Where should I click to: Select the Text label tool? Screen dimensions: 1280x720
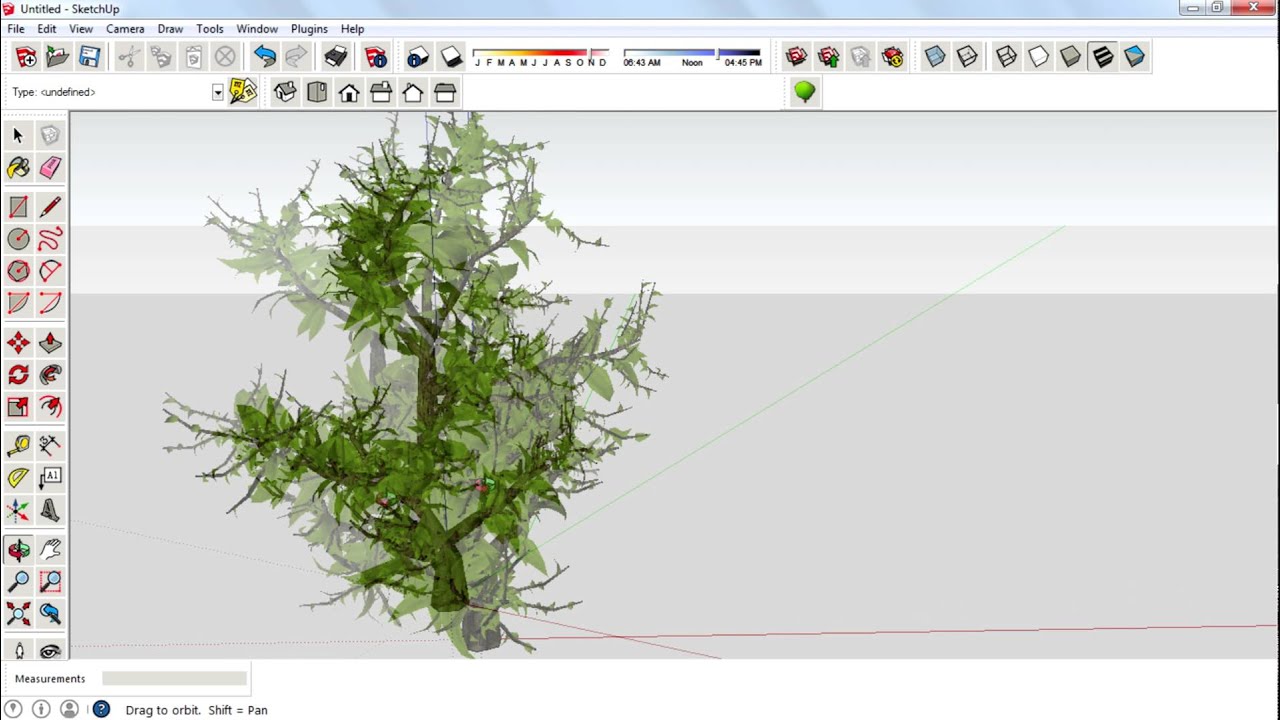click(50, 478)
